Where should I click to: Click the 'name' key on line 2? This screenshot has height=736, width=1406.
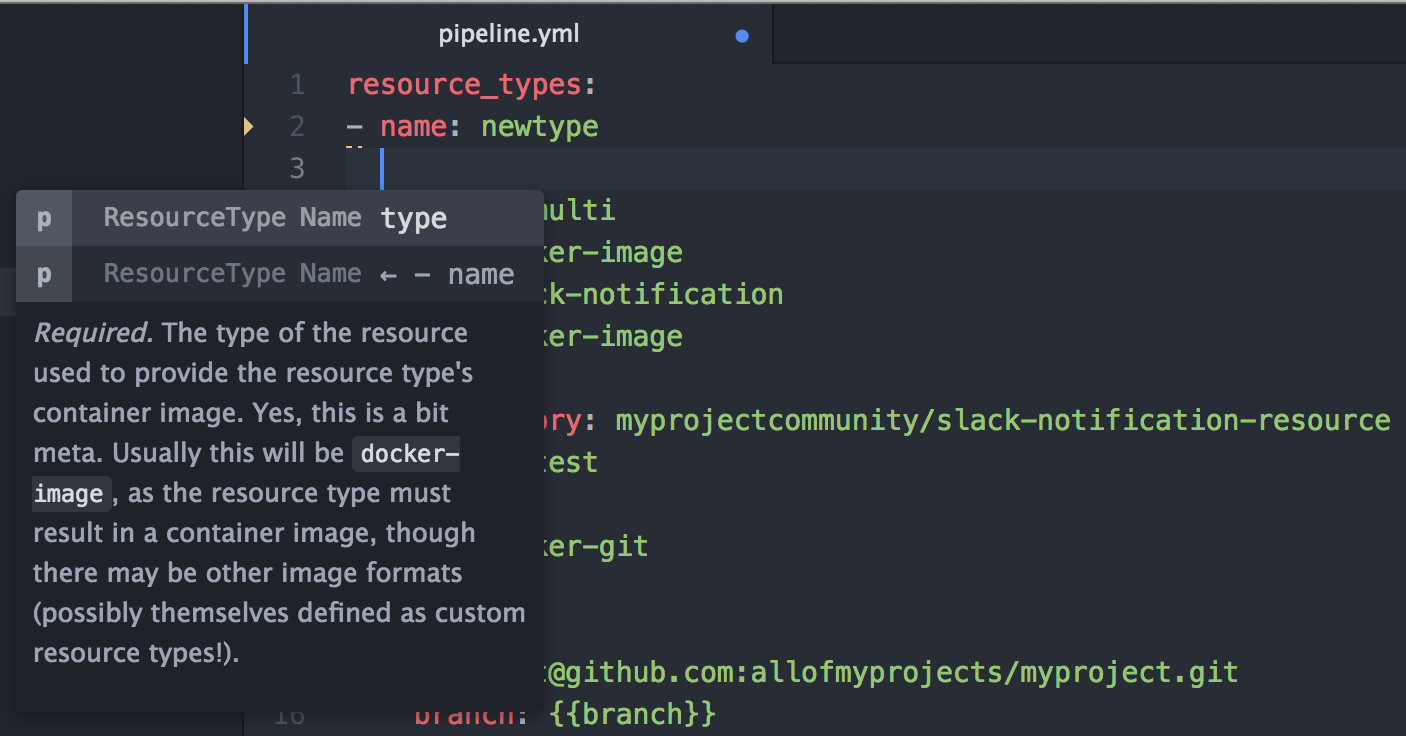coord(414,128)
